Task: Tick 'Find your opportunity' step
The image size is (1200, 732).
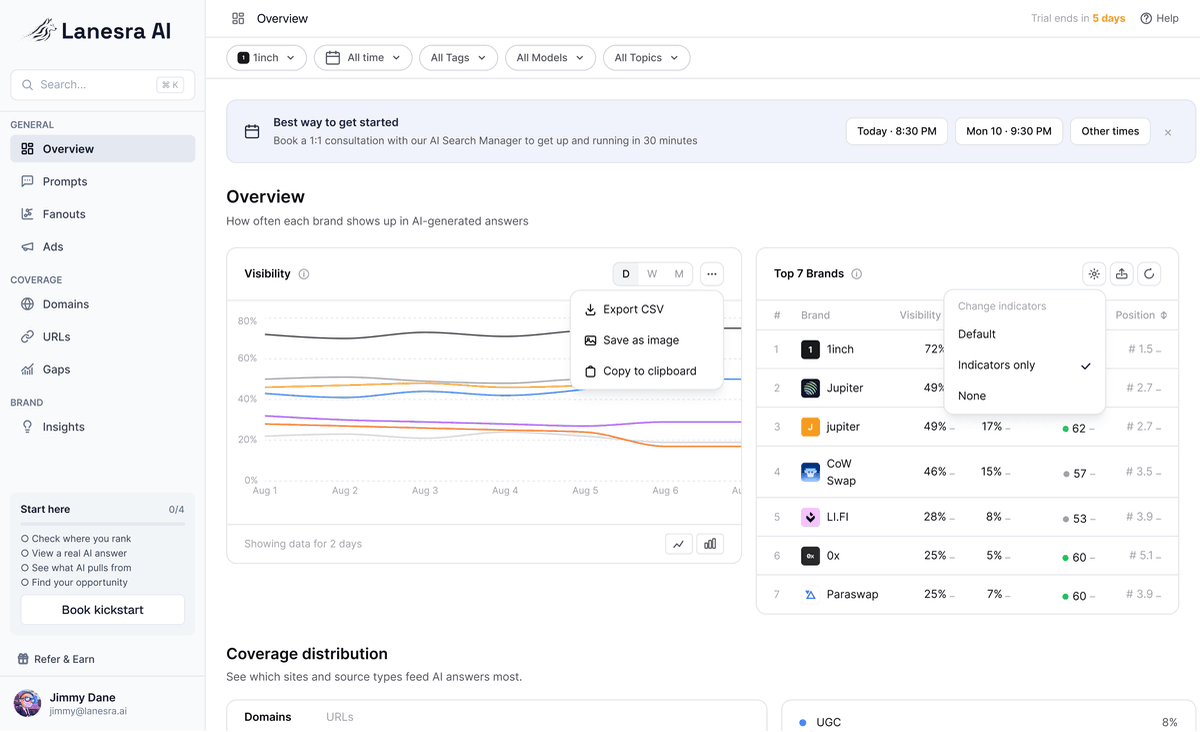Action: tap(25, 582)
